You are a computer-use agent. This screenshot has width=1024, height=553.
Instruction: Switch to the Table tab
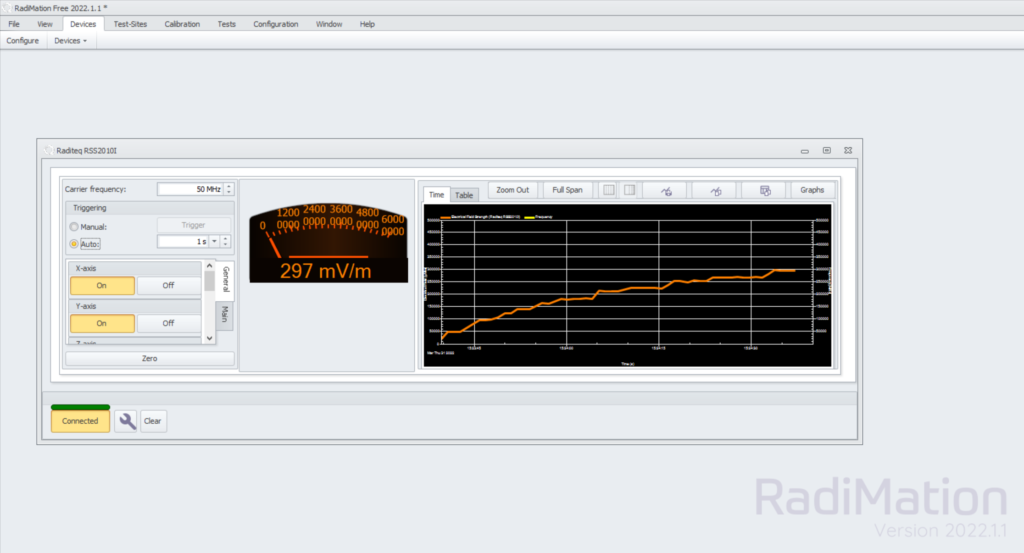point(465,195)
